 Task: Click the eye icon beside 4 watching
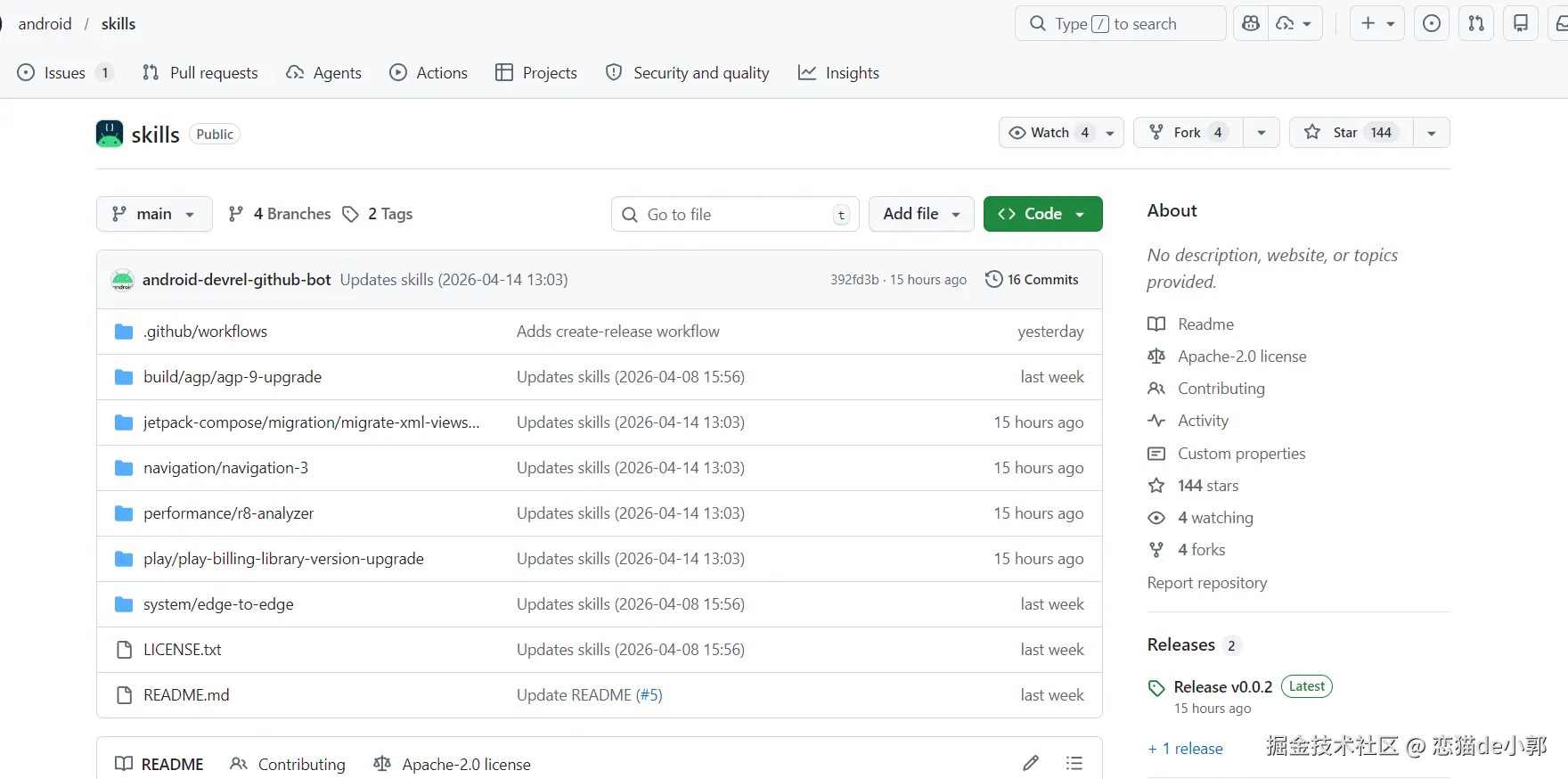pyautogui.click(x=1156, y=518)
